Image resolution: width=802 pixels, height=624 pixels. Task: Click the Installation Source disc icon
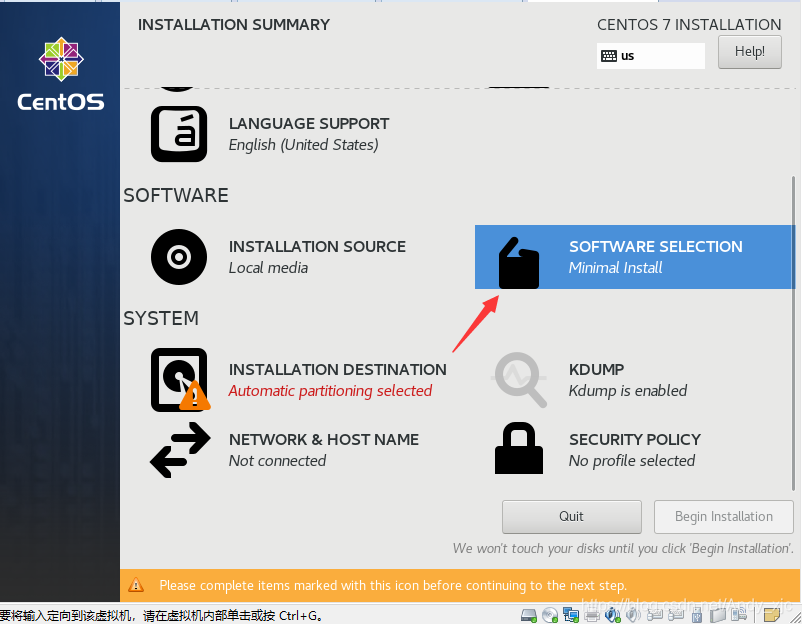point(179,257)
